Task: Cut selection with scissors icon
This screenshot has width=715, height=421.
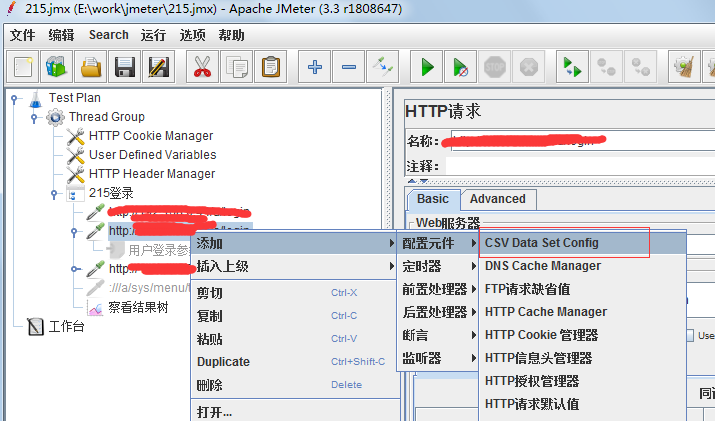Action: click(x=202, y=68)
